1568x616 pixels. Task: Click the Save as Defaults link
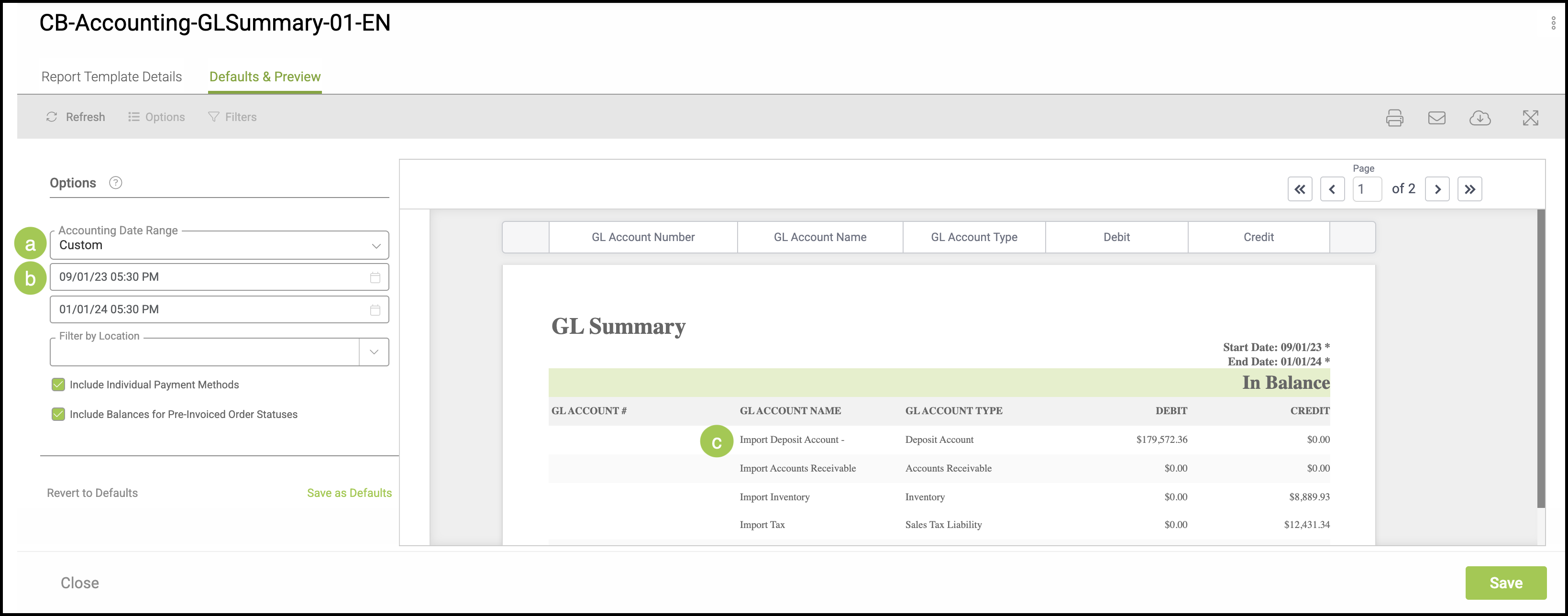coord(349,493)
